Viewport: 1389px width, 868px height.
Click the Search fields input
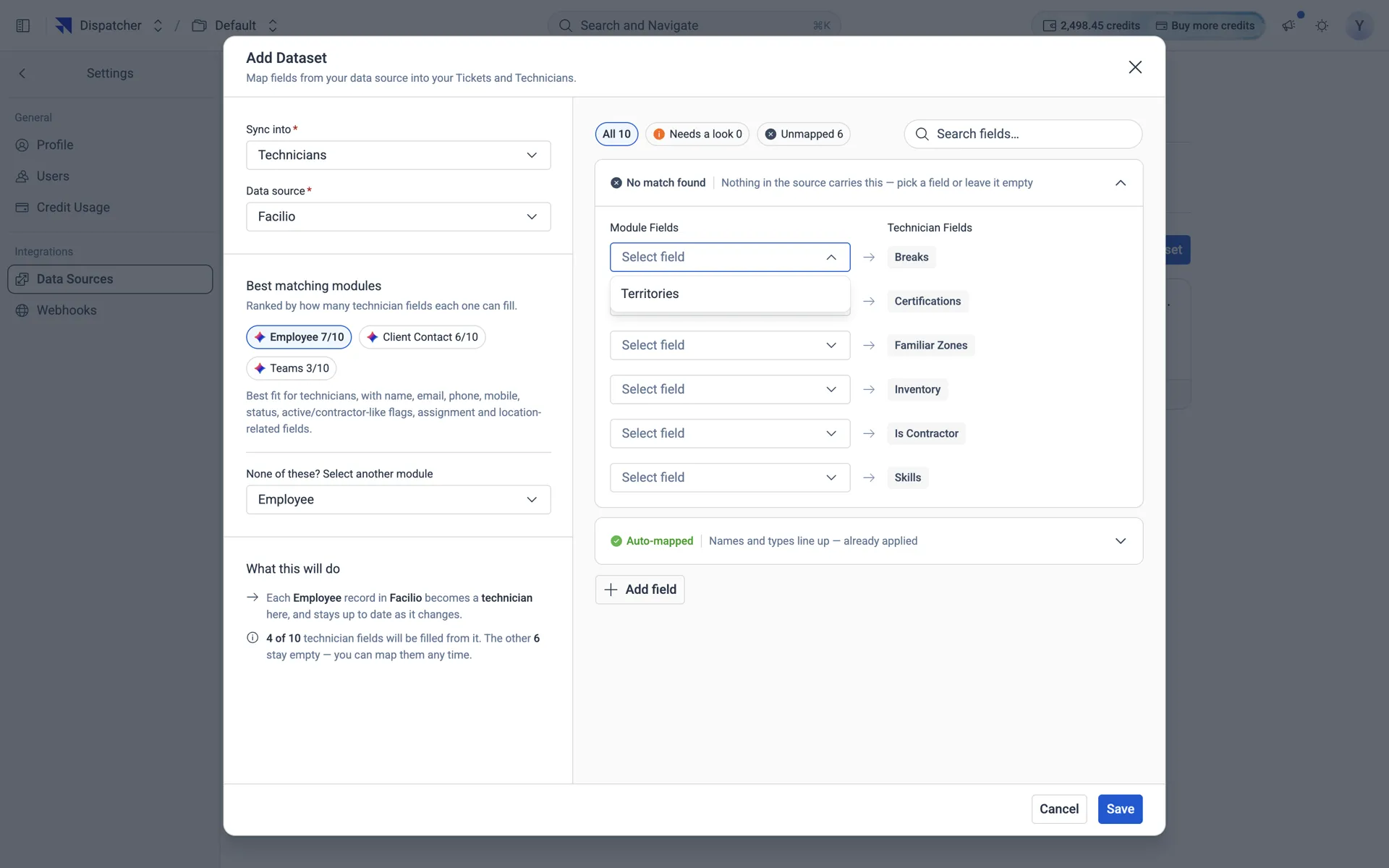click(1023, 134)
